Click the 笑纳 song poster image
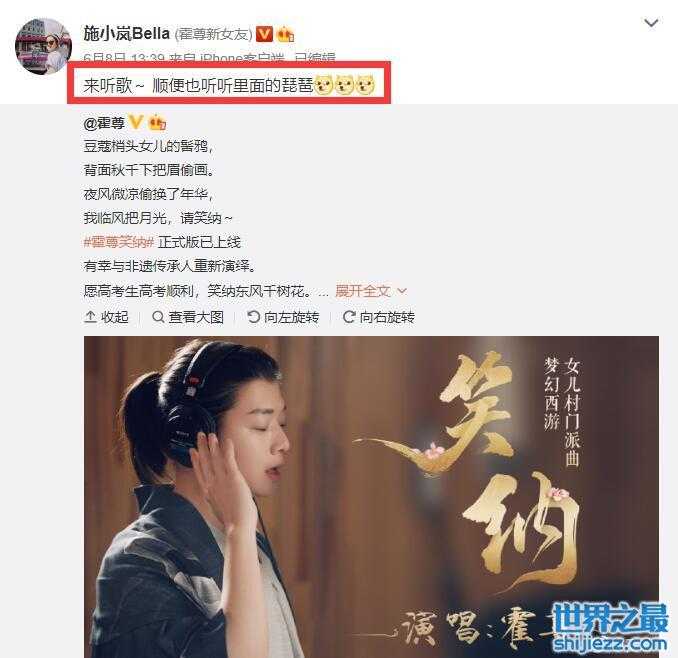The height and width of the screenshot is (658, 678). (x=371, y=497)
